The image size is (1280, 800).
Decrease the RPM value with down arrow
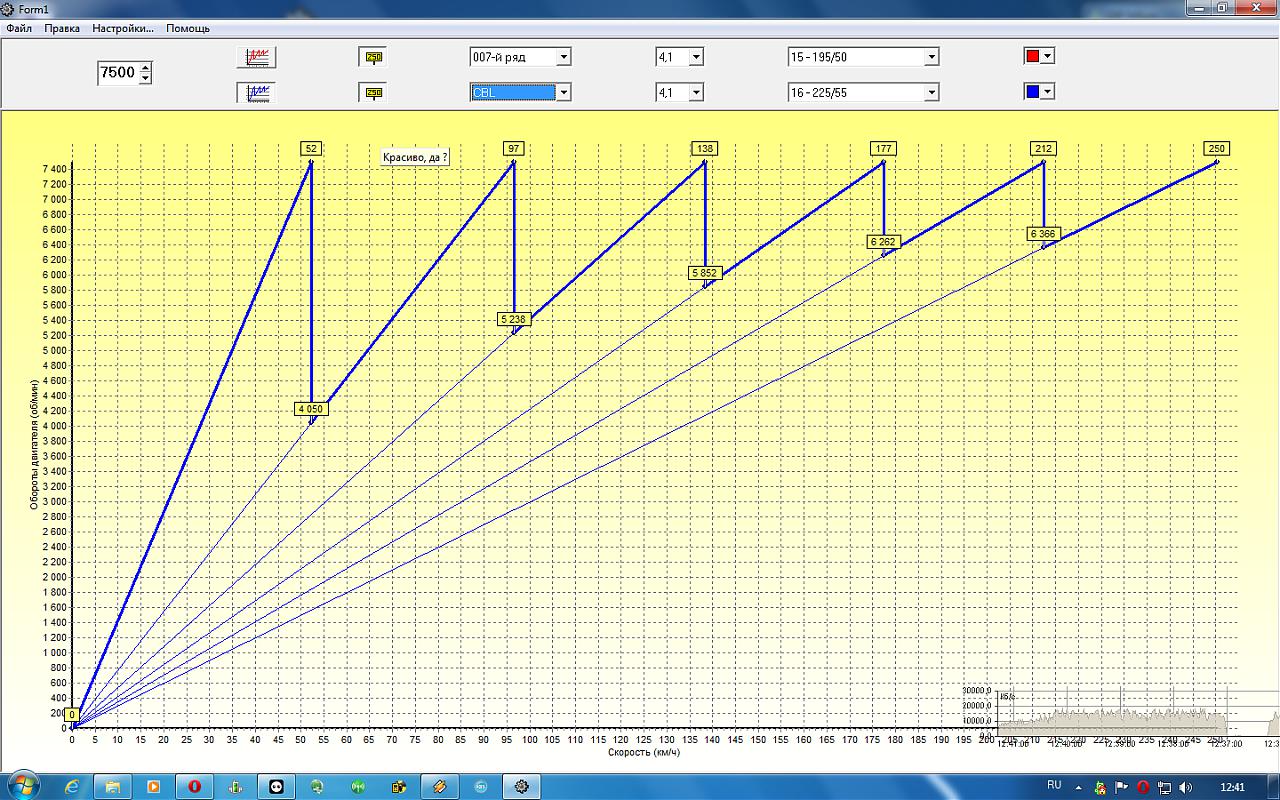click(x=146, y=78)
